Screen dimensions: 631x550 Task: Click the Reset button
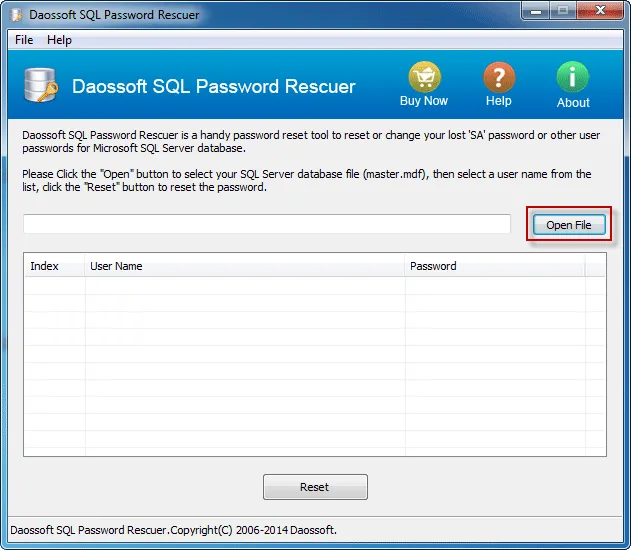315,487
